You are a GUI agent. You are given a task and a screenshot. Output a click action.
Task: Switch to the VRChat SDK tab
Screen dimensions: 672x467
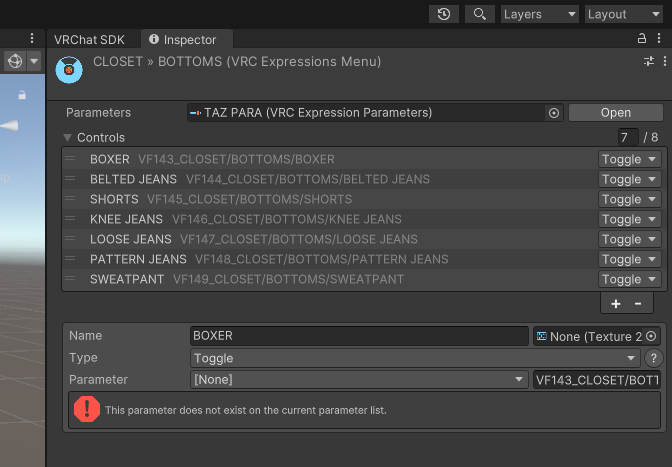89,40
